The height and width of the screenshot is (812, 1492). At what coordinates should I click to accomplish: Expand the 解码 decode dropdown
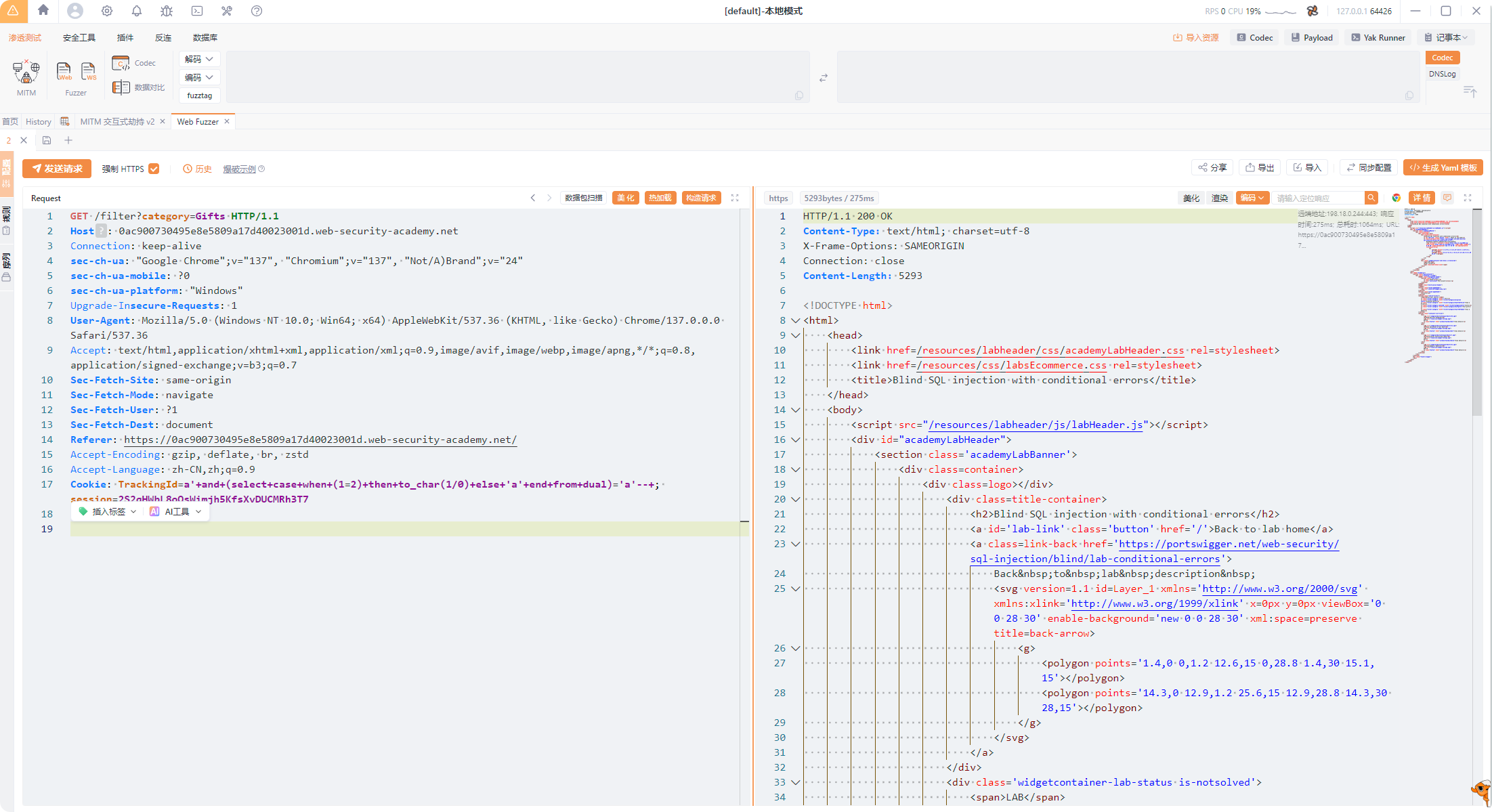pos(199,60)
